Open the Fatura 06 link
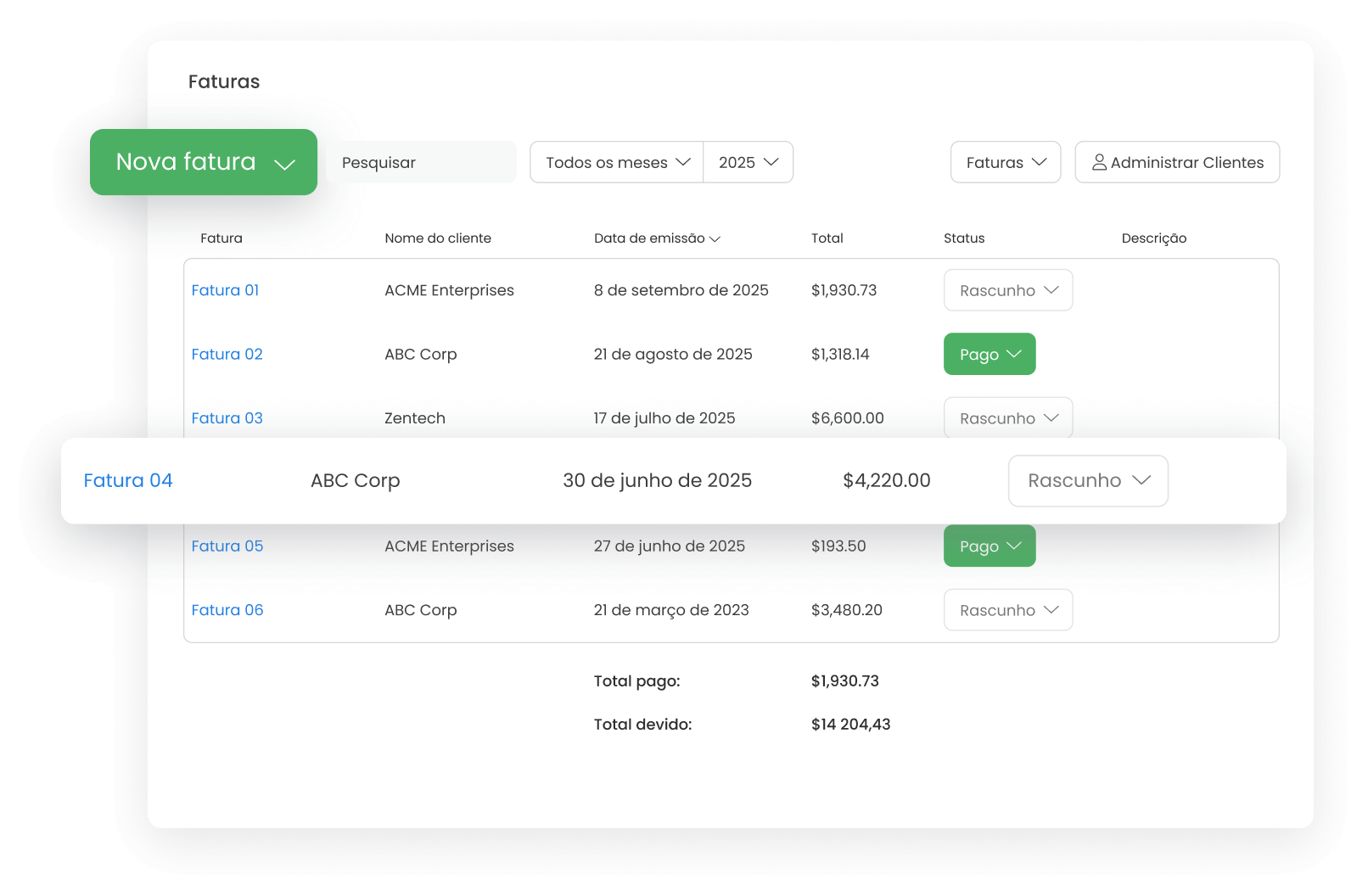The image size is (1368, 896). 227,610
